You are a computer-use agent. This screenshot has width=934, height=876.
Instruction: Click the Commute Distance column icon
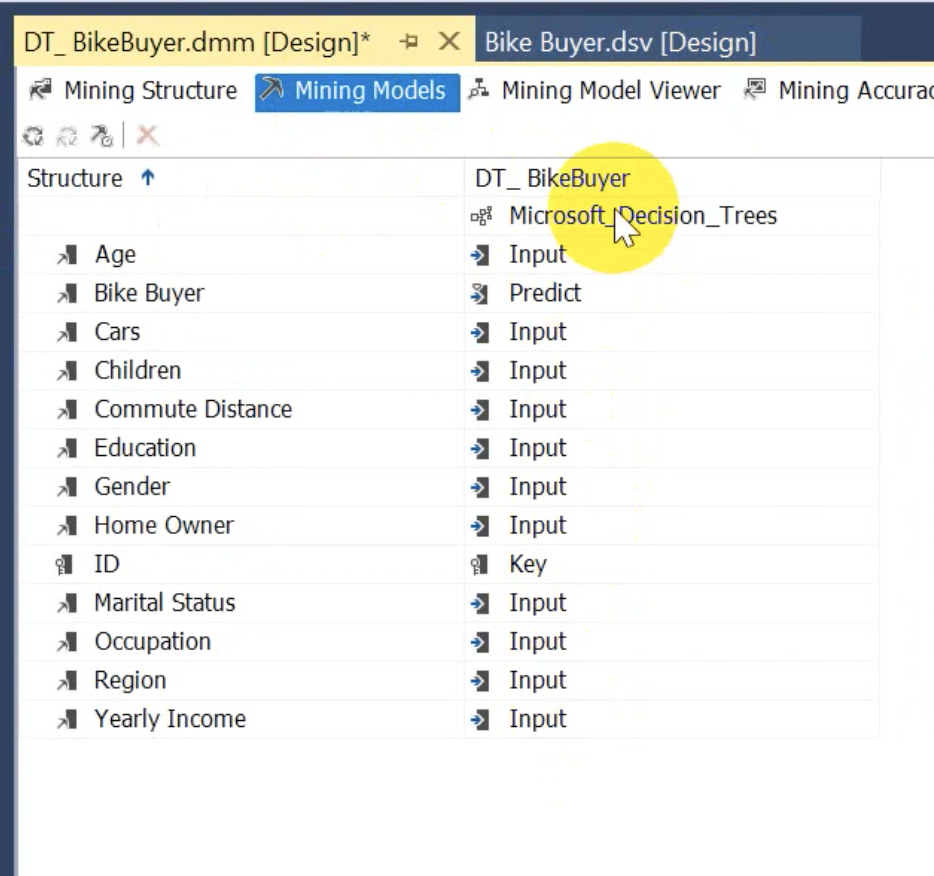(67, 410)
